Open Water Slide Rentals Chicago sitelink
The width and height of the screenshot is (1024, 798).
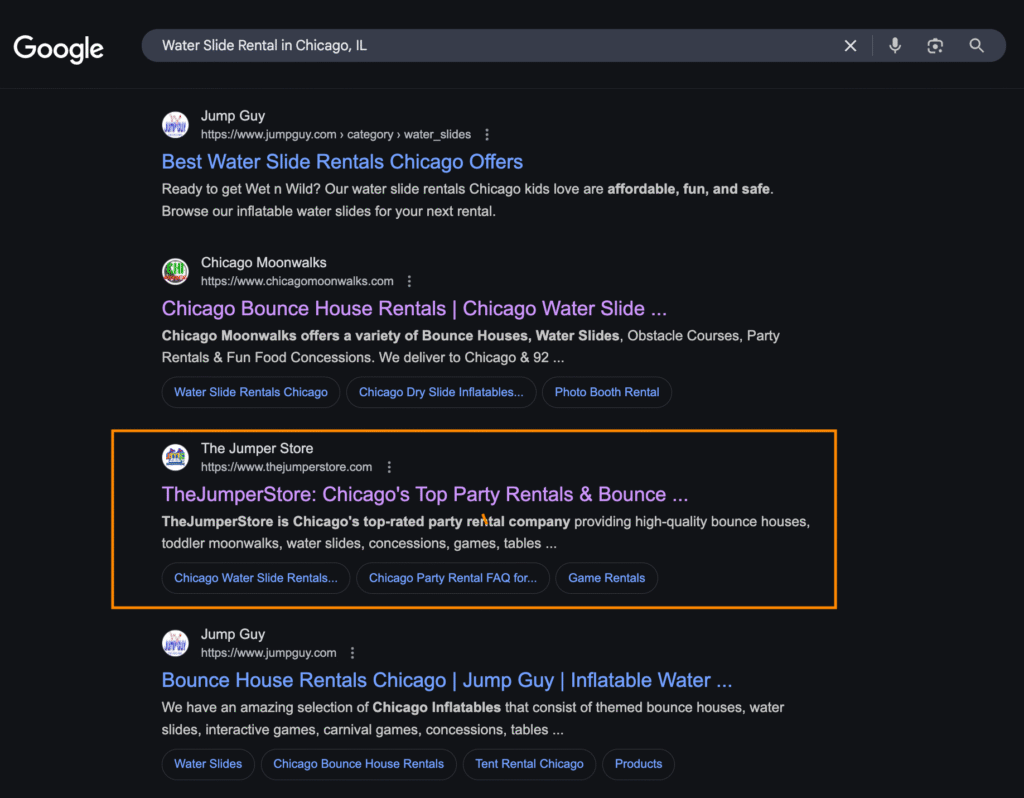click(x=251, y=392)
